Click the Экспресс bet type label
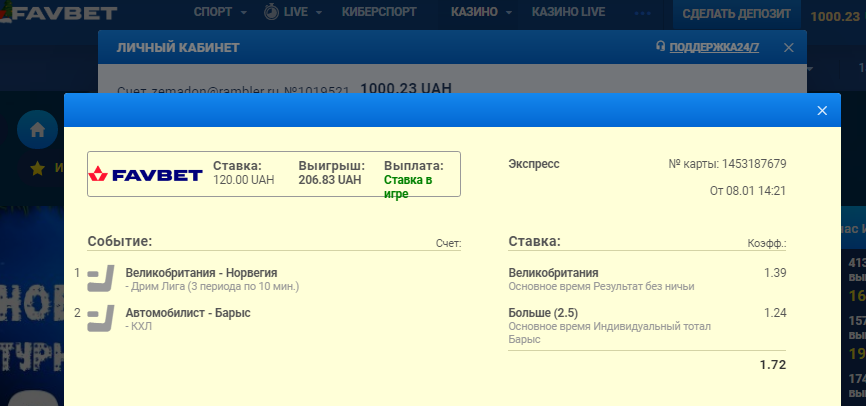The width and height of the screenshot is (866, 406). pyautogui.click(x=534, y=164)
